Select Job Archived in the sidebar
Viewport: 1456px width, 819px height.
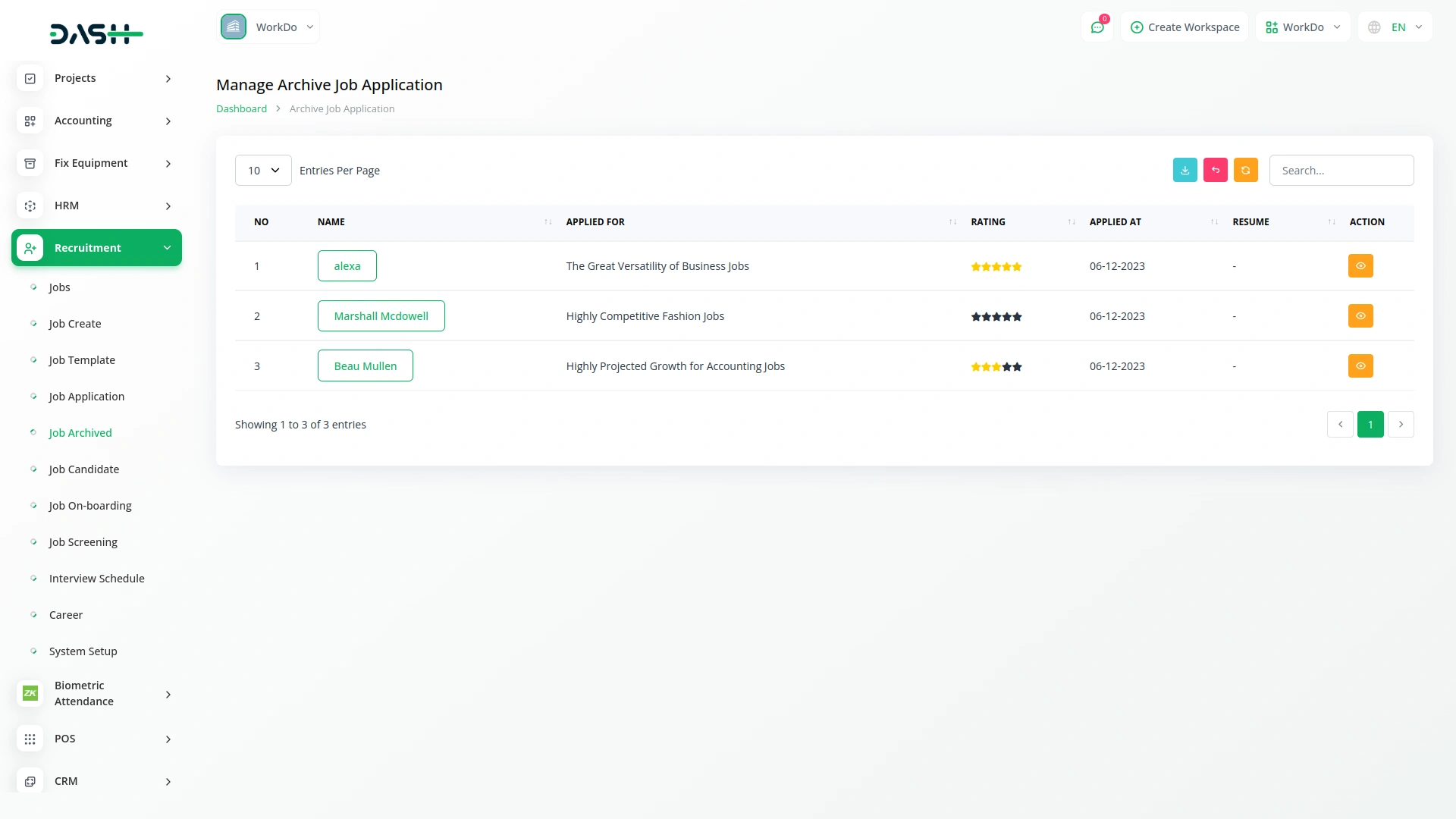point(80,433)
